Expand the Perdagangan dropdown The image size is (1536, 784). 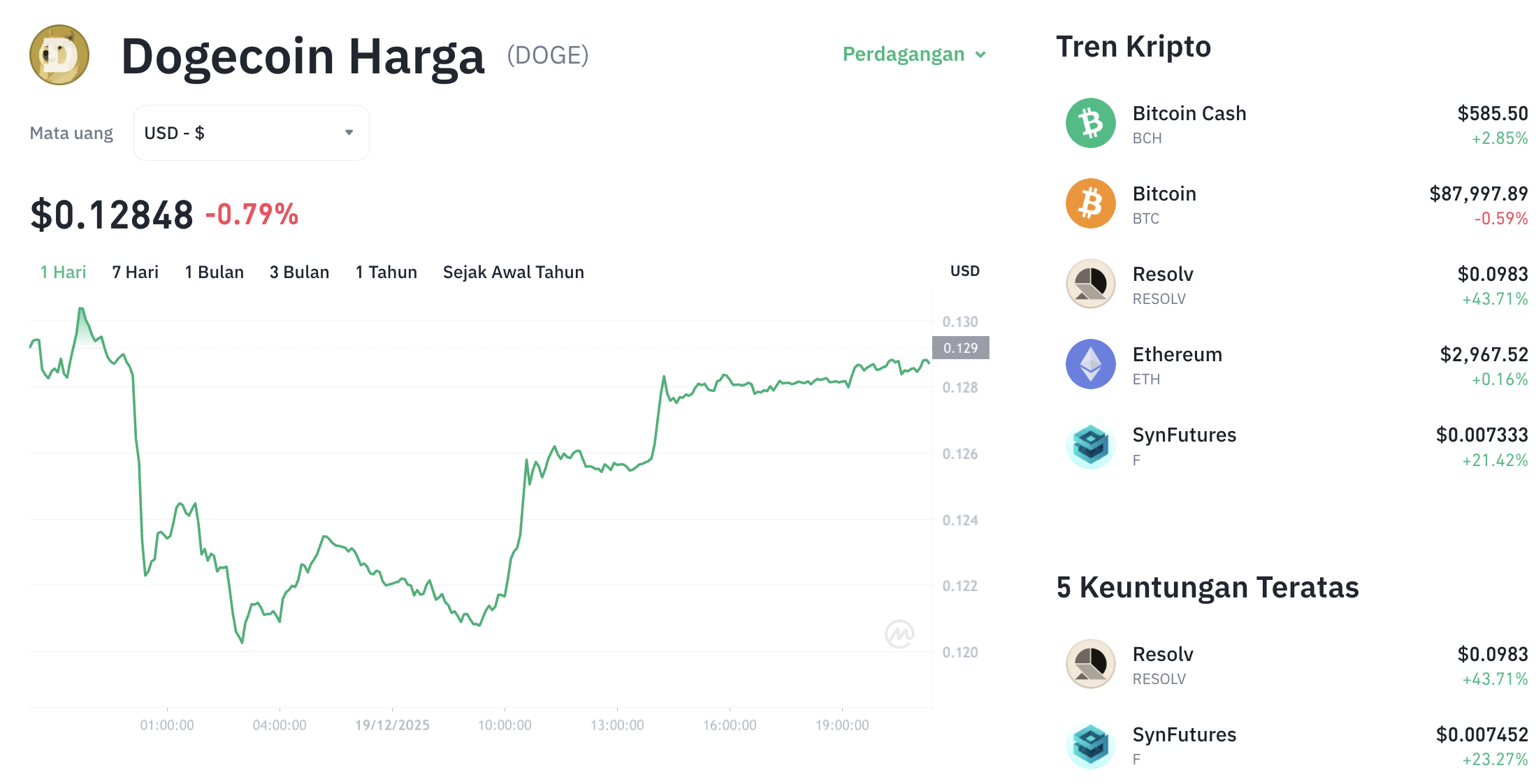tap(913, 54)
